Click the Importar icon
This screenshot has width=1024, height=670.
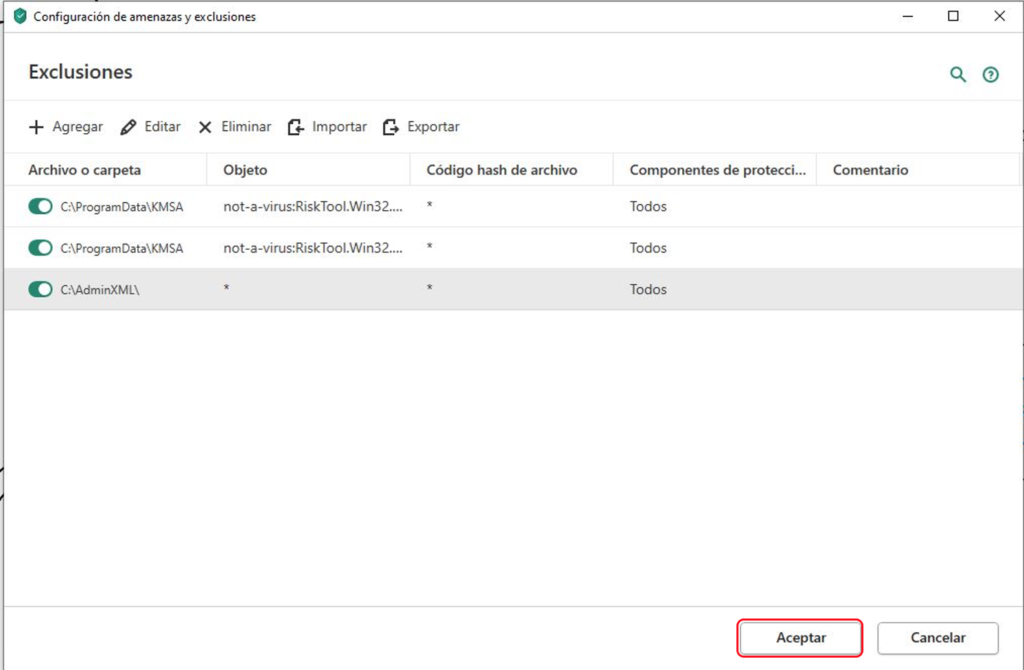tap(296, 127)
